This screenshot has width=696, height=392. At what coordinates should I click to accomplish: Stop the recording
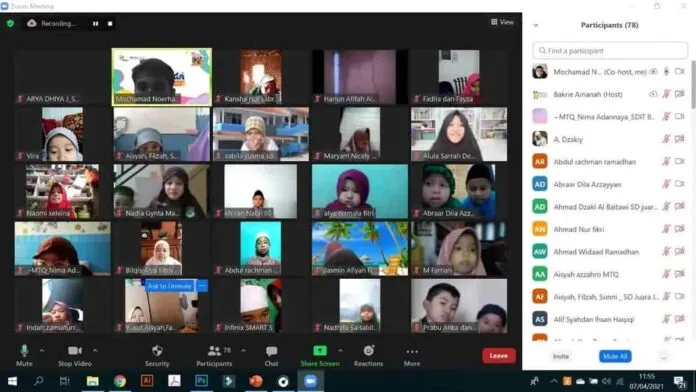coord(110,24)
